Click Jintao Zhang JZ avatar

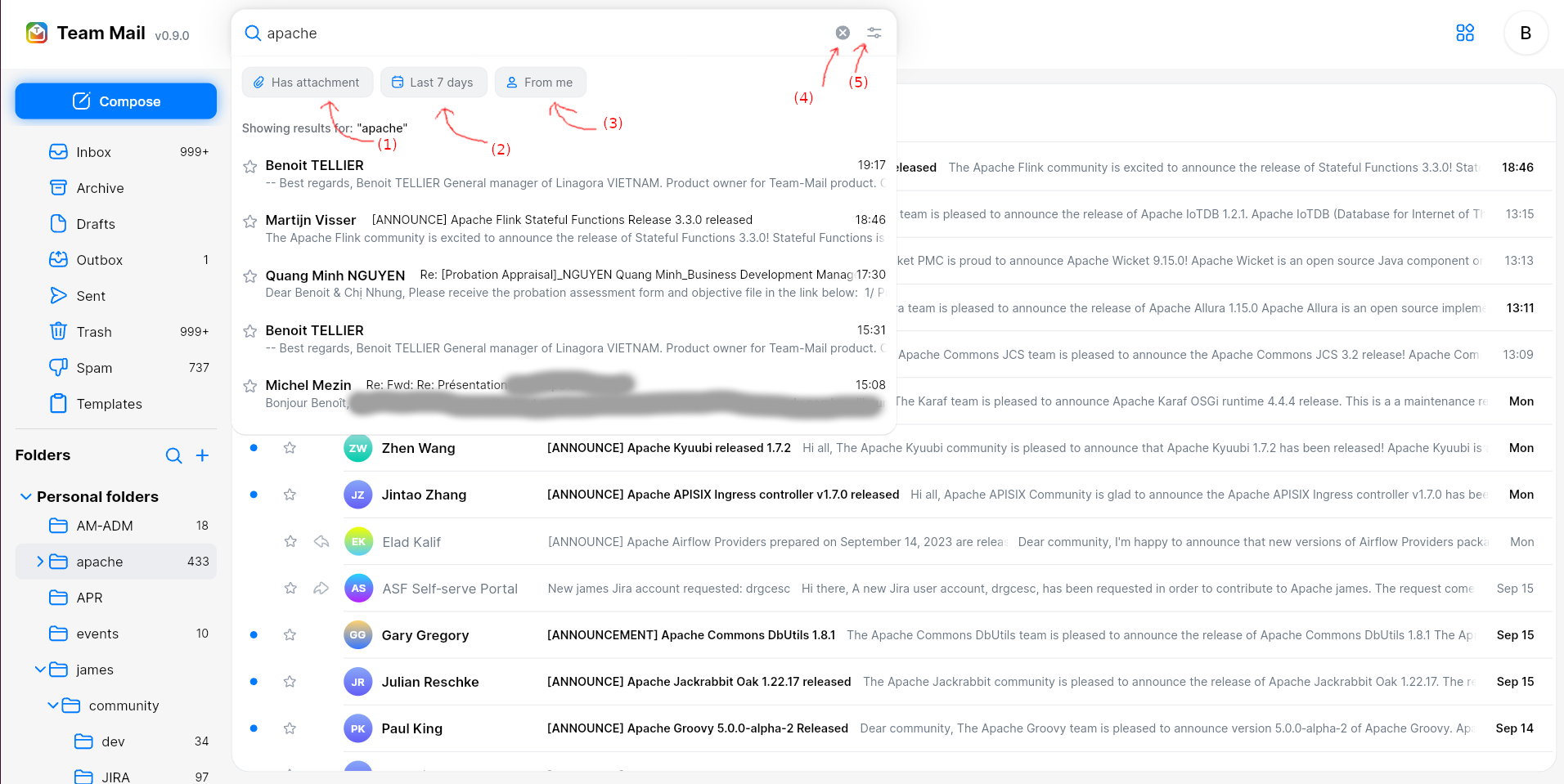(358, 495)
